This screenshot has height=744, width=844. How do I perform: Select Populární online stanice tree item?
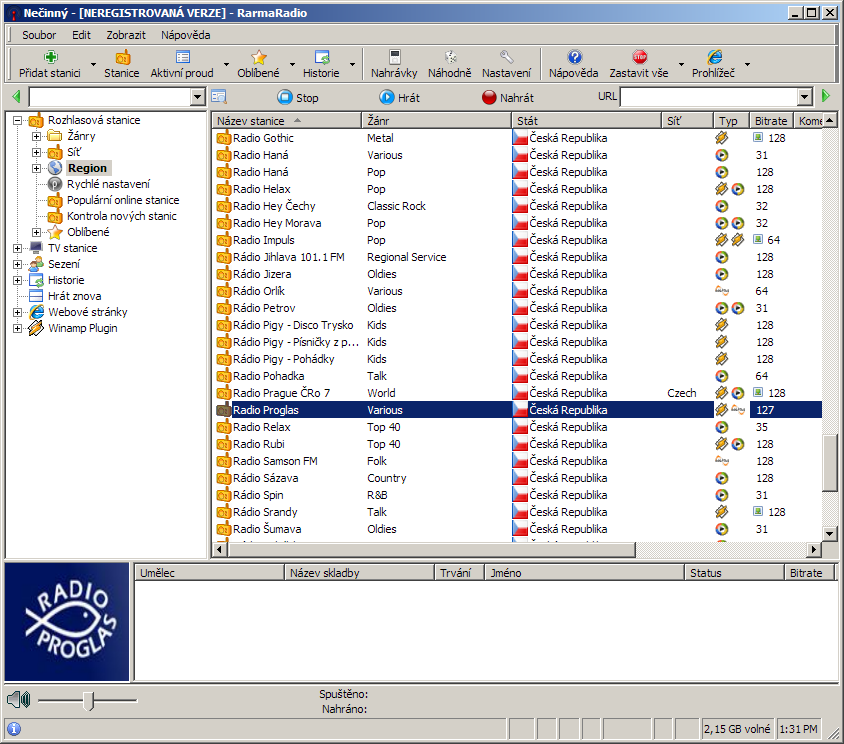coord(123,200)
